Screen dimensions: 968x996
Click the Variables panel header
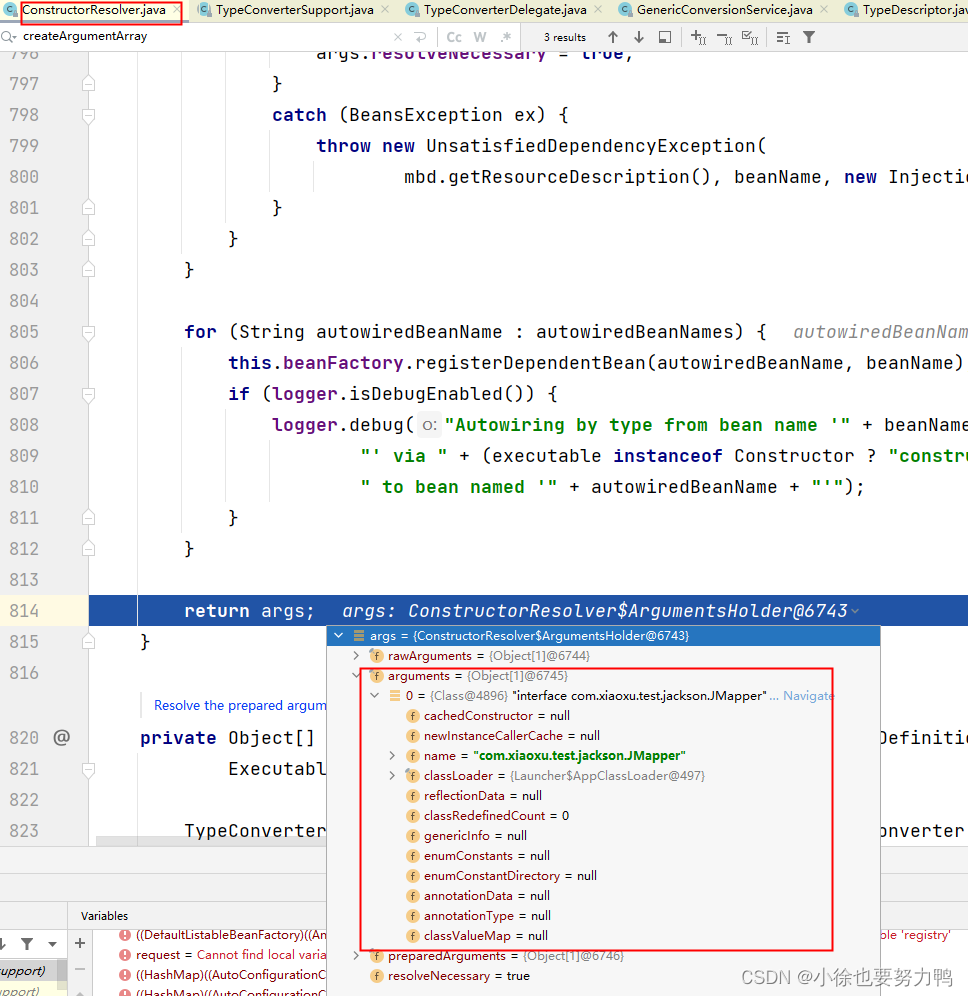tap(104, 915)
